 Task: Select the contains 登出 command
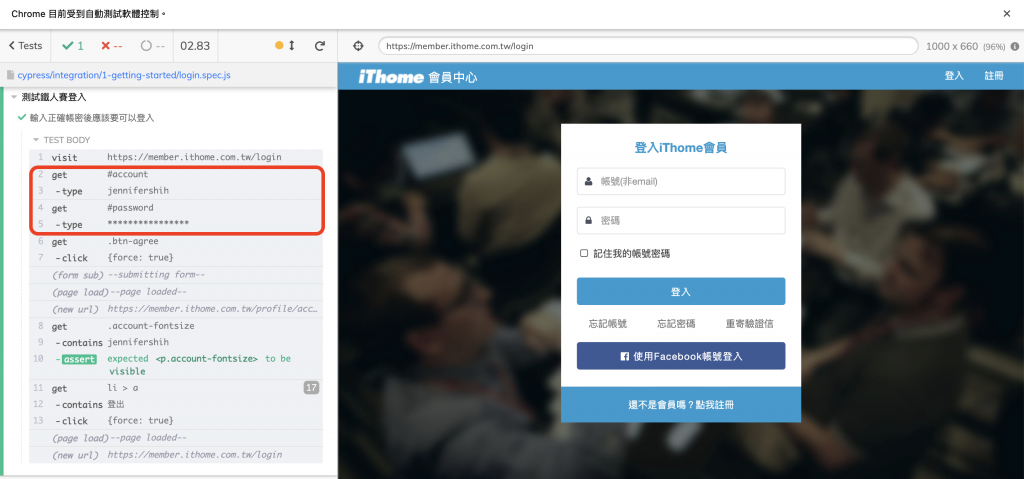176,405
